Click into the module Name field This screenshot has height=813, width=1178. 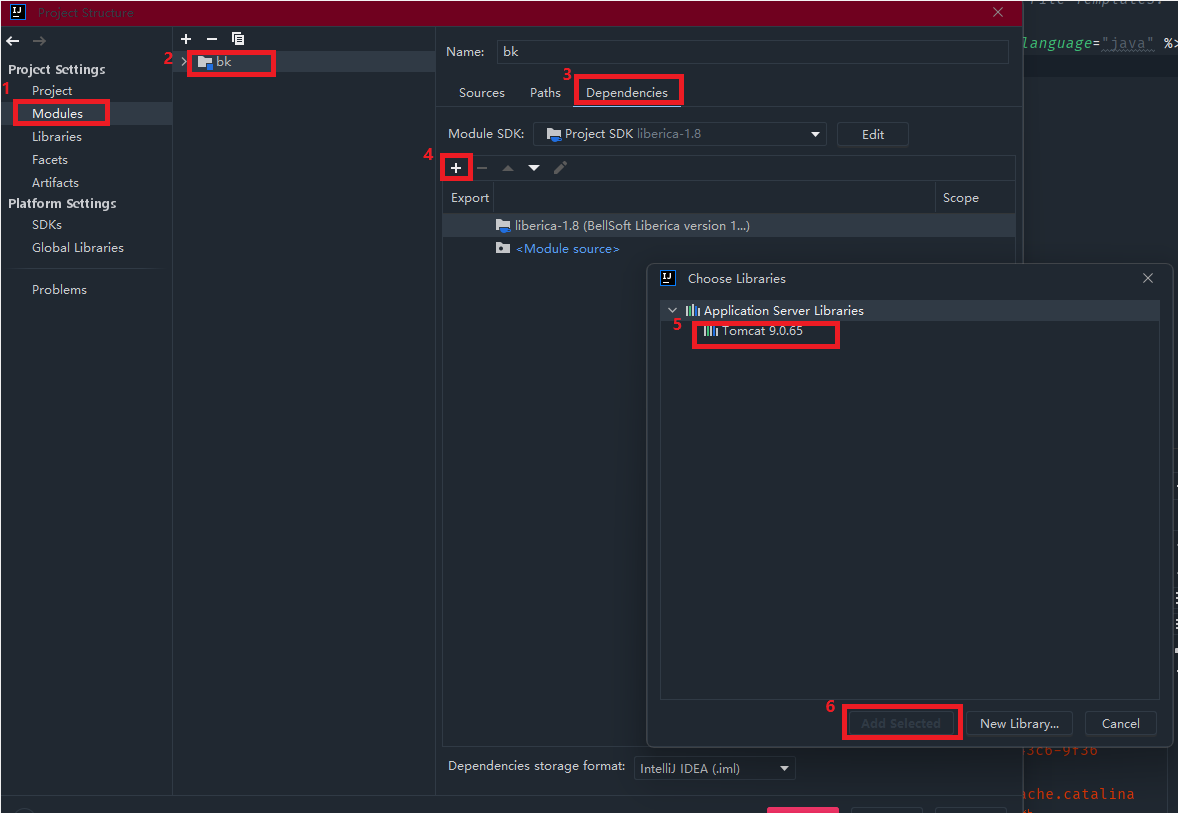tap(752, 52)
